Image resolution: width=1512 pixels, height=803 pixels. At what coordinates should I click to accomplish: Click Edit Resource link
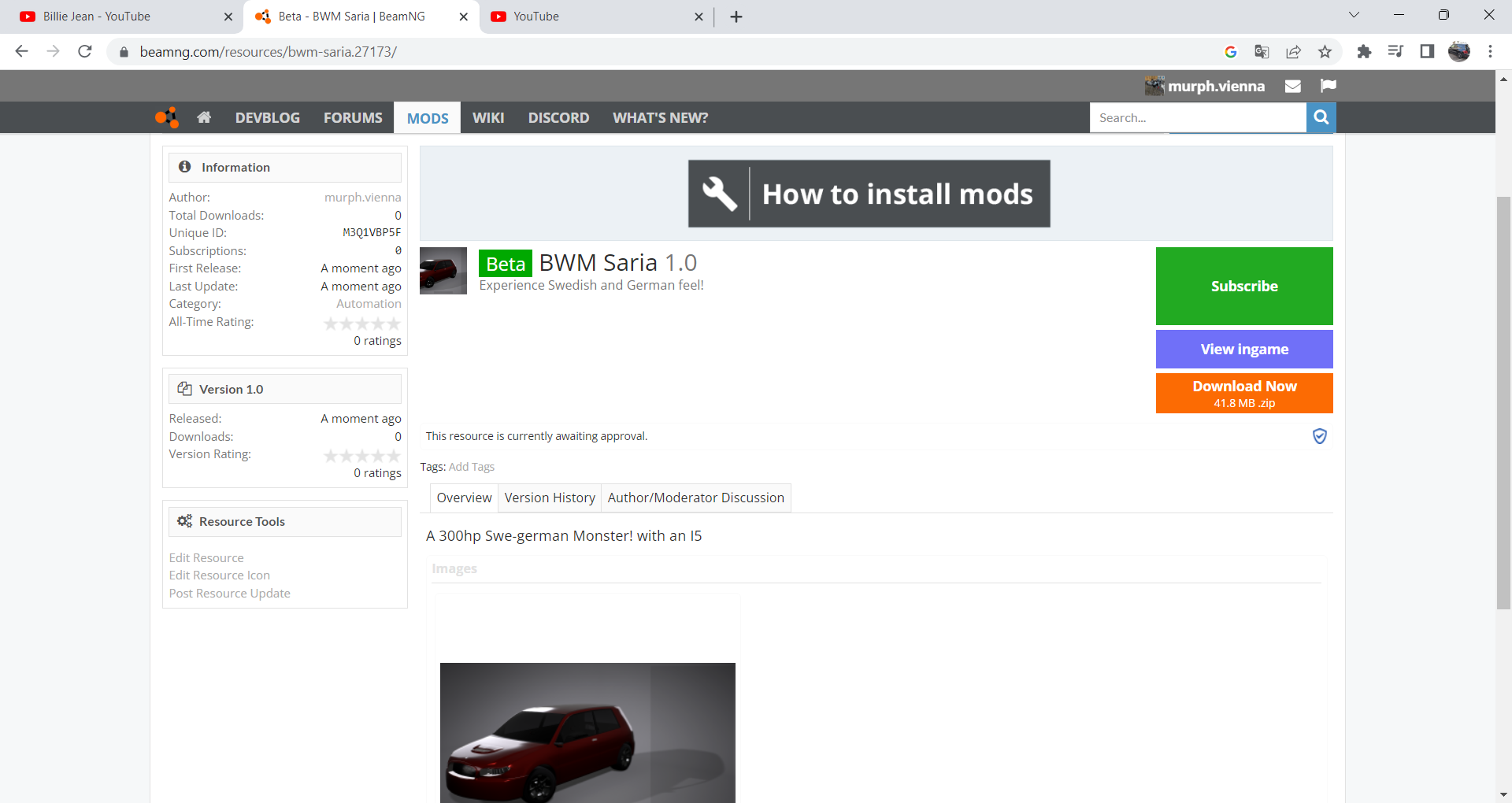click(206, 558)
